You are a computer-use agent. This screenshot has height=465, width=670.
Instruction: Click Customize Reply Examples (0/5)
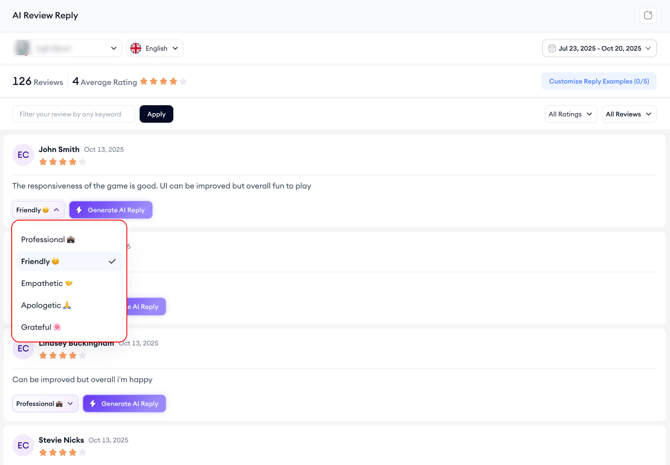tap(599, 81)
